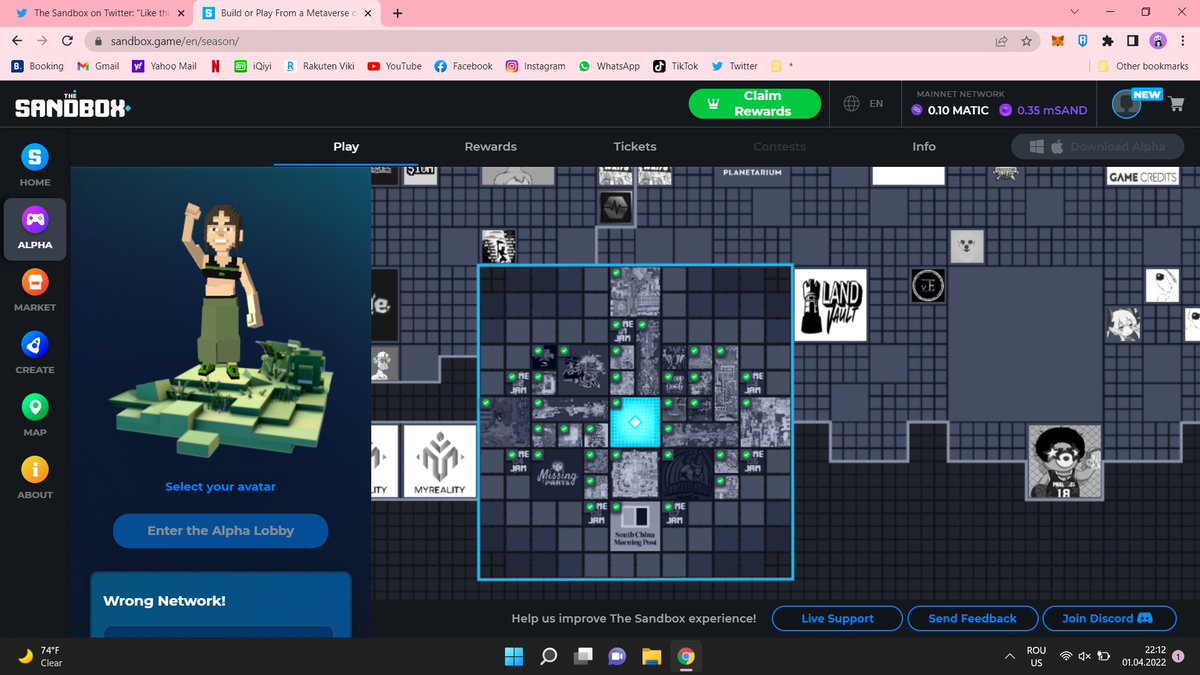Click The Sandbox logo

point(72,105)
